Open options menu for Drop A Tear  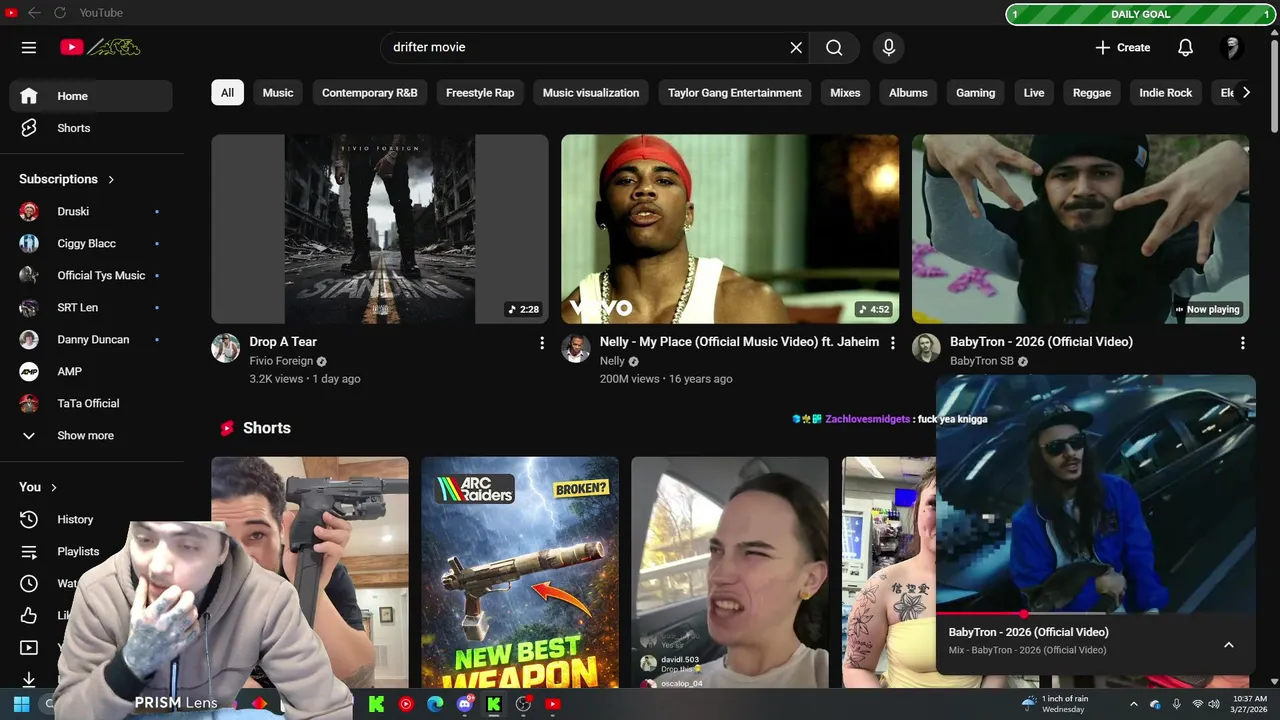pos(542,343)
